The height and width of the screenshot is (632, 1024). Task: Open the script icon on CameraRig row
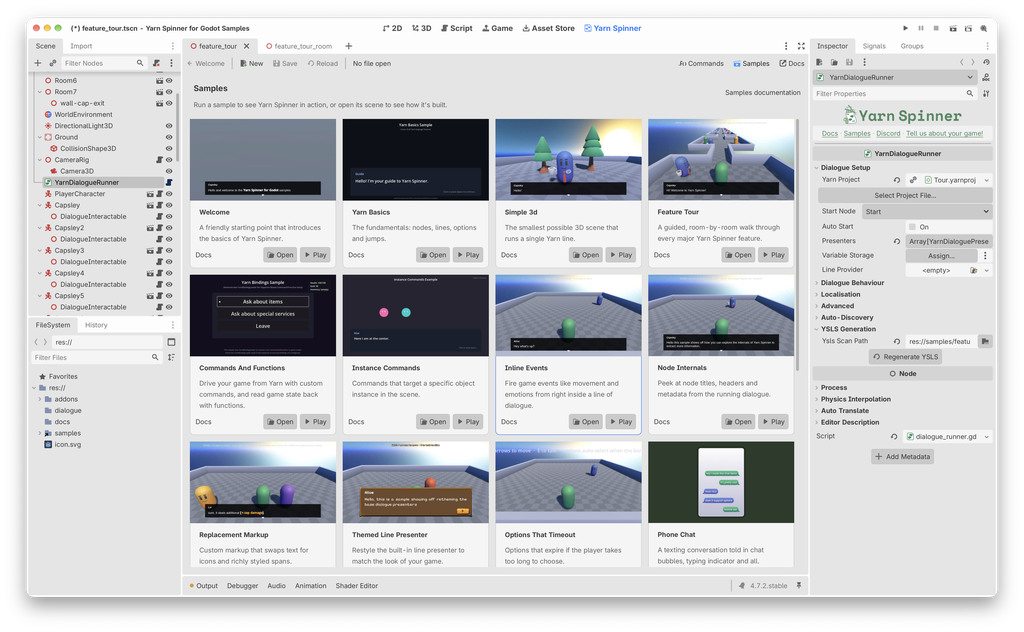coord(159,160)
